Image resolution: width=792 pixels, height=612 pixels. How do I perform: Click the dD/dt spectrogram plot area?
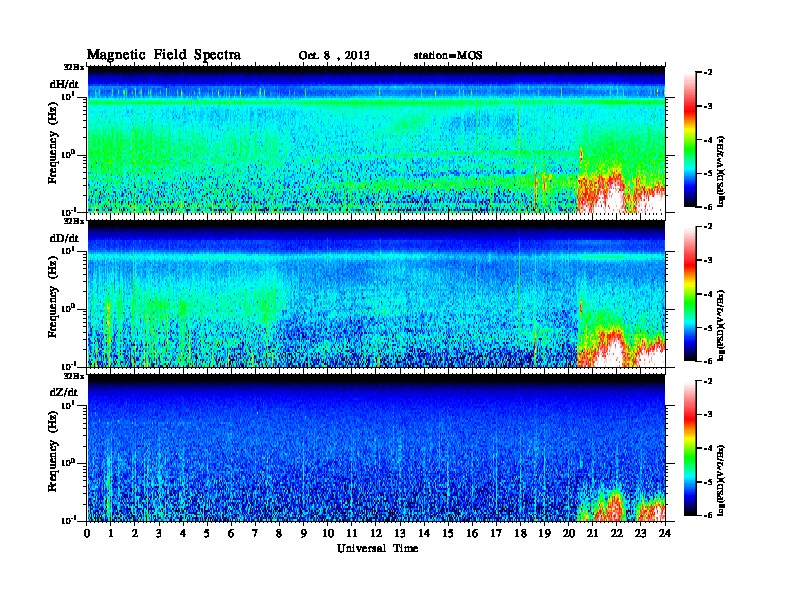pyautogui.click(x=376, y=294)
